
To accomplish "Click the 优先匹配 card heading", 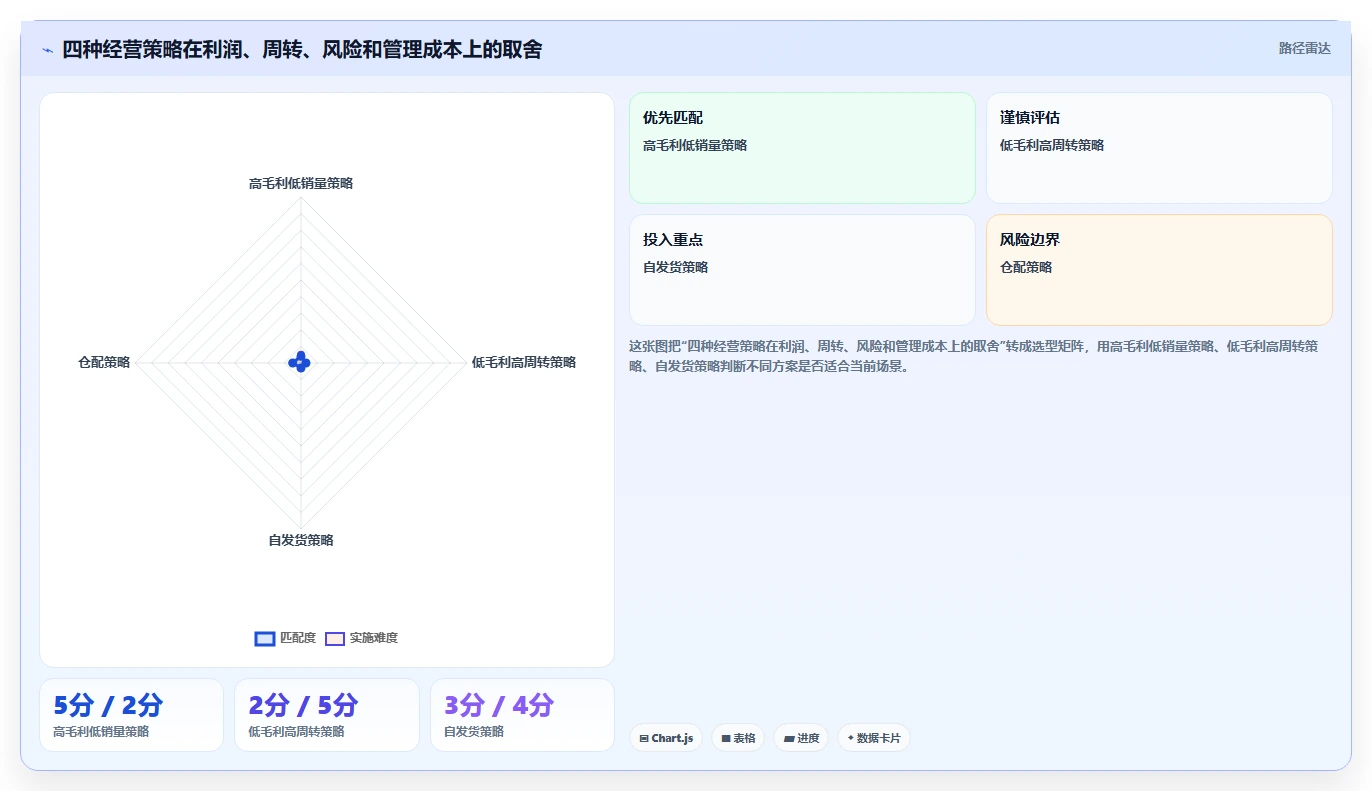I will click(673, 118).
